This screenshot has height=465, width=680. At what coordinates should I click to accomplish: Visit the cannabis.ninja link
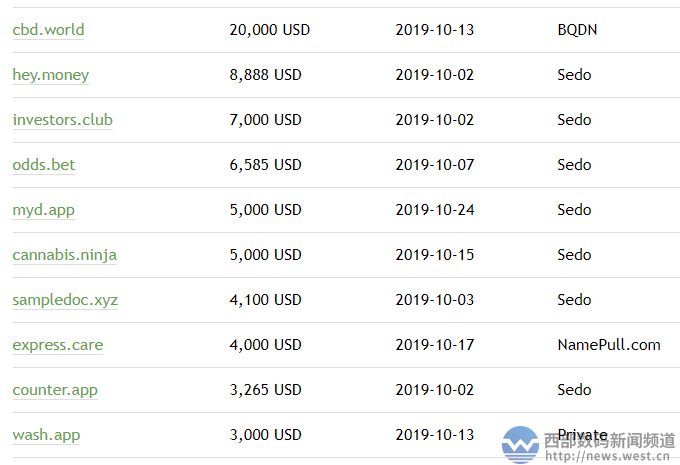coord(65,255)
